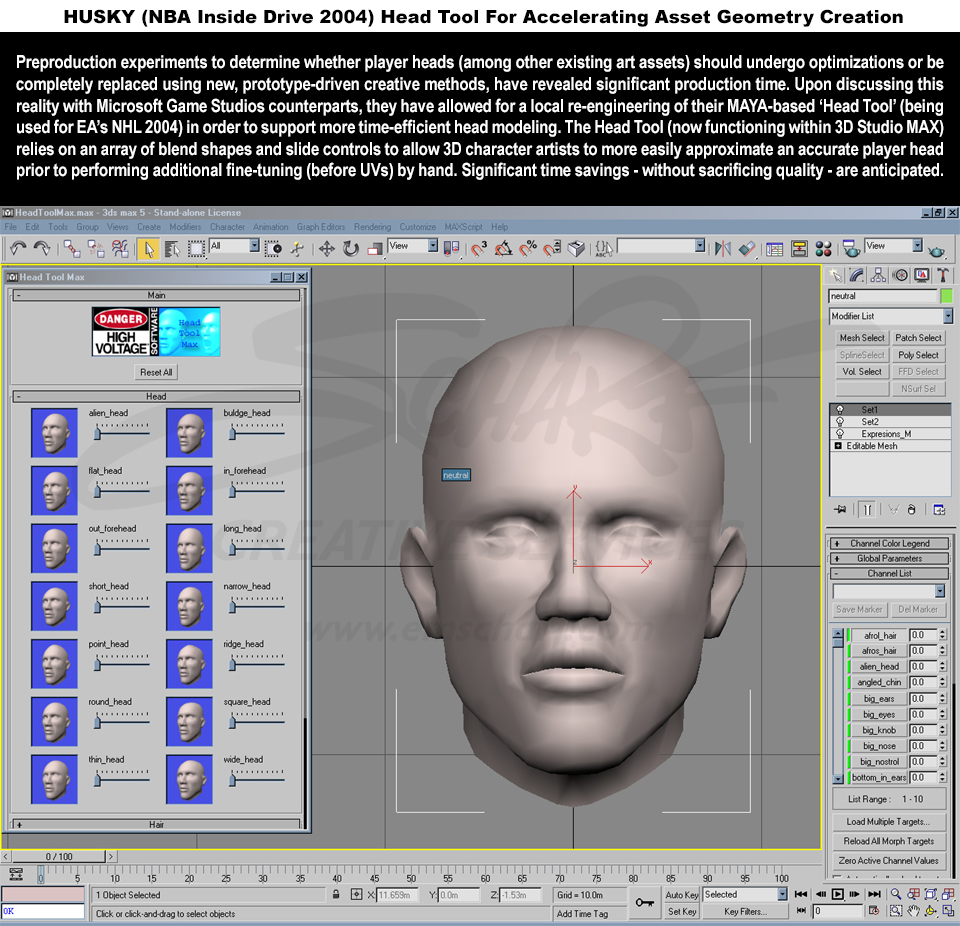Activate the Select and Link tool
The width and height of the screenshot is (960, 926).
tap(72, 249)
